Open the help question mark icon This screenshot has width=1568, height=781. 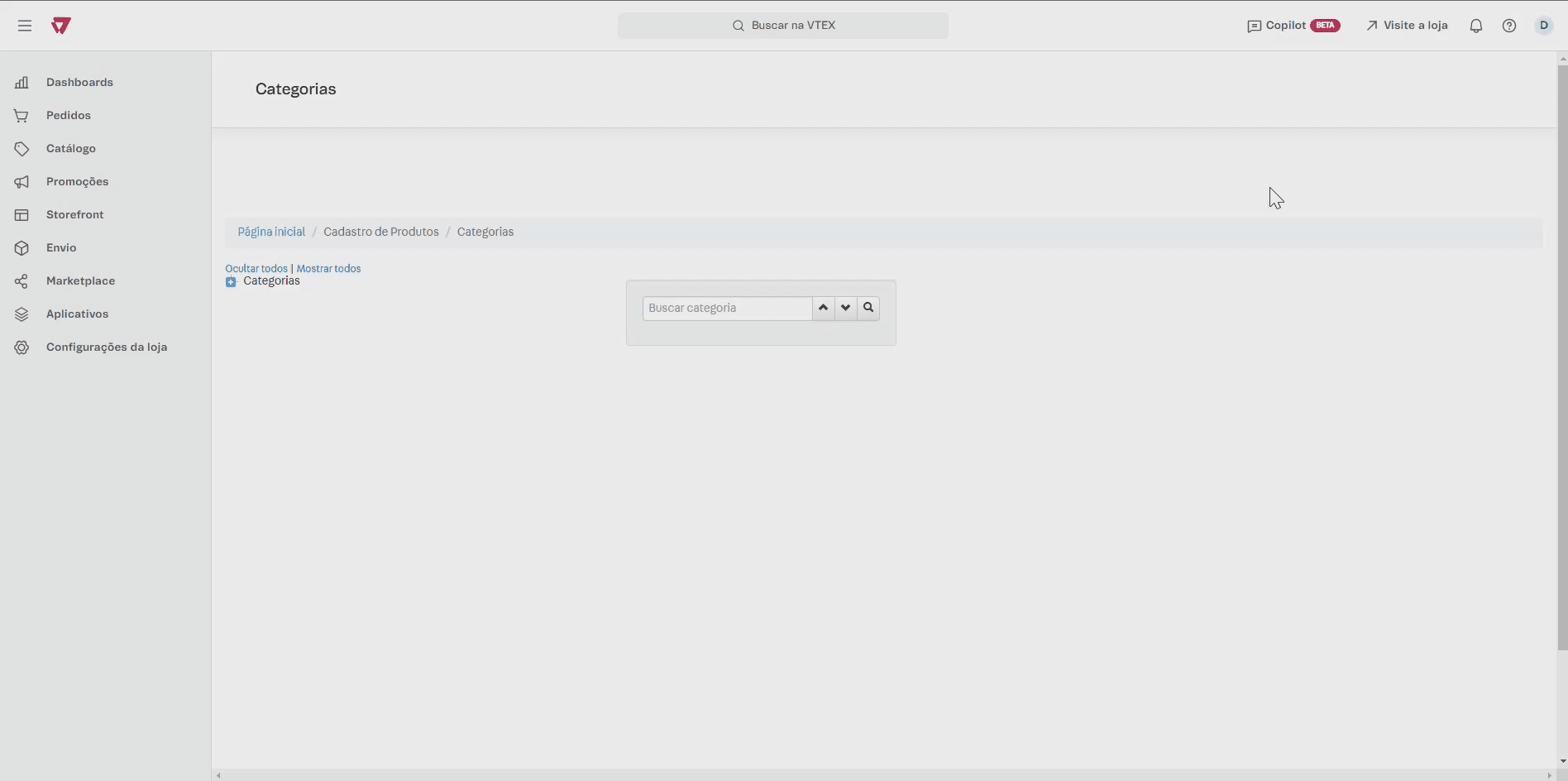[1508, 26]
